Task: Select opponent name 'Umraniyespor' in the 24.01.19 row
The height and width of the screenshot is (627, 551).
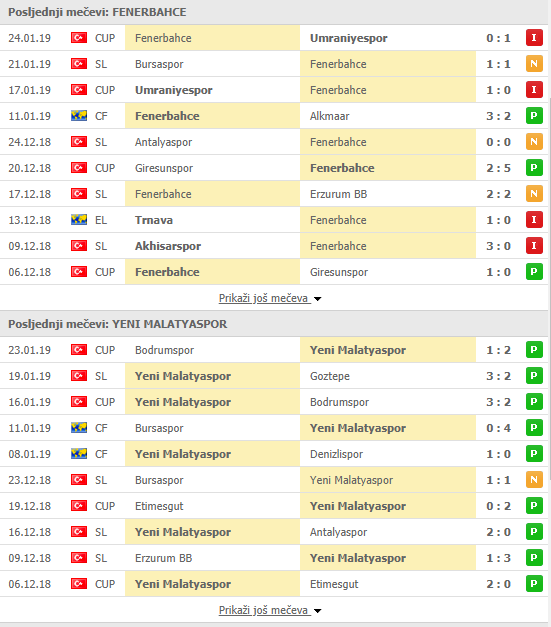Action: [x=349, y=38]
